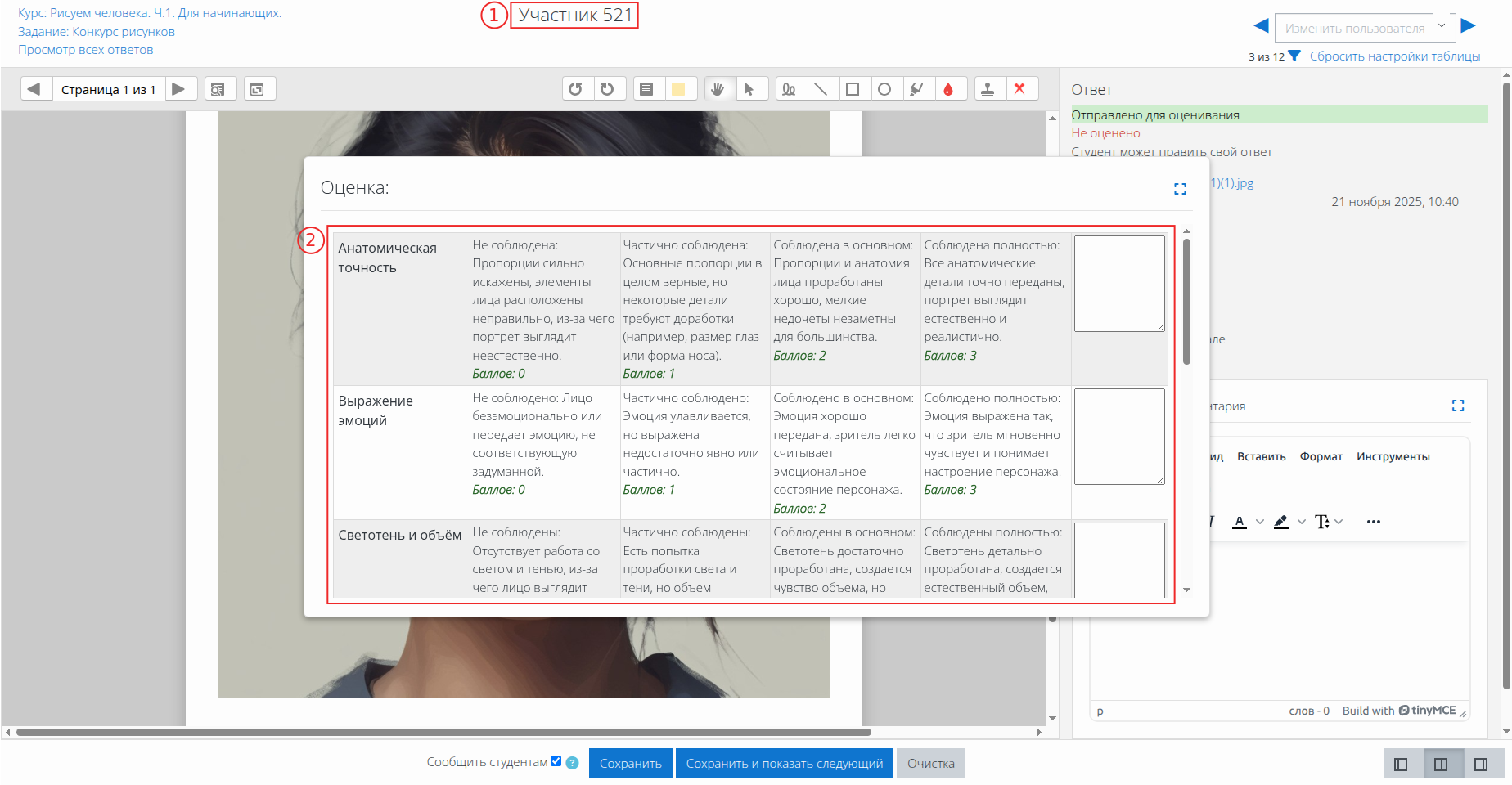Open the search comments tool
The height and width of the screenshot is (785, 1512).
click(218, 89)
